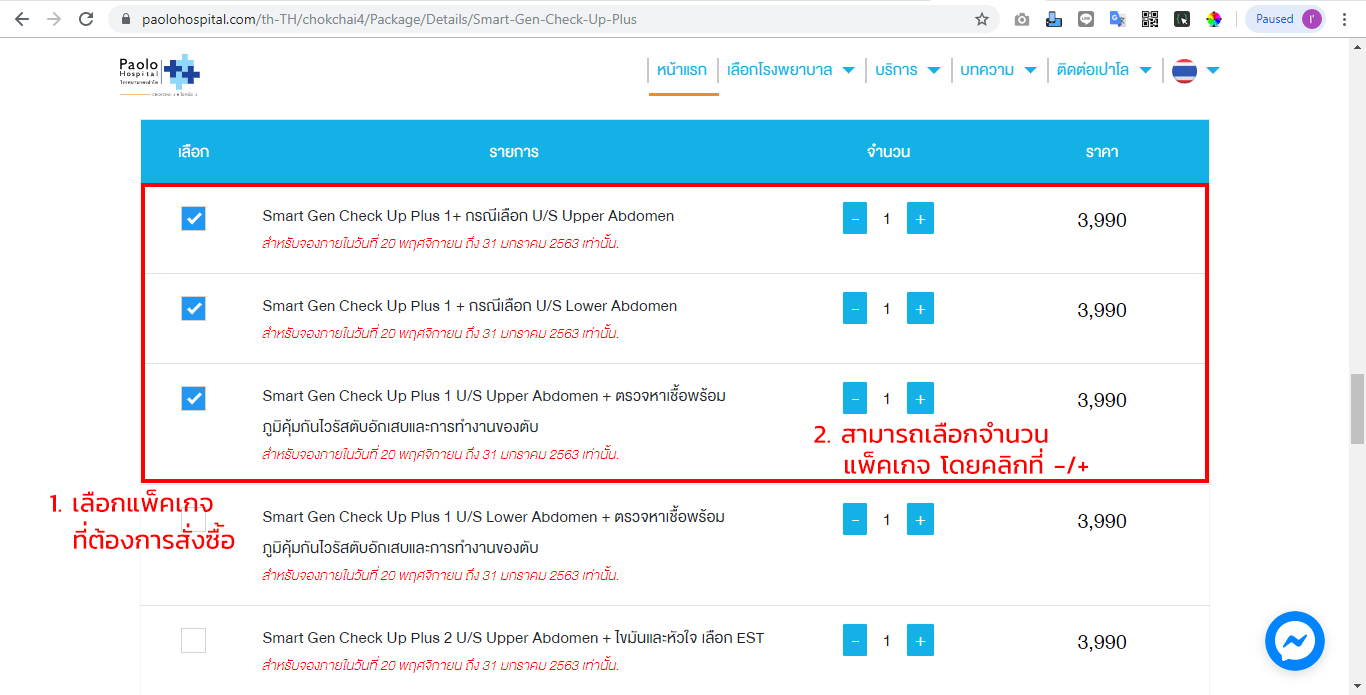Go back to the previous browser page
Viewport: 1366px width, 695px height.
coord(22,19)
